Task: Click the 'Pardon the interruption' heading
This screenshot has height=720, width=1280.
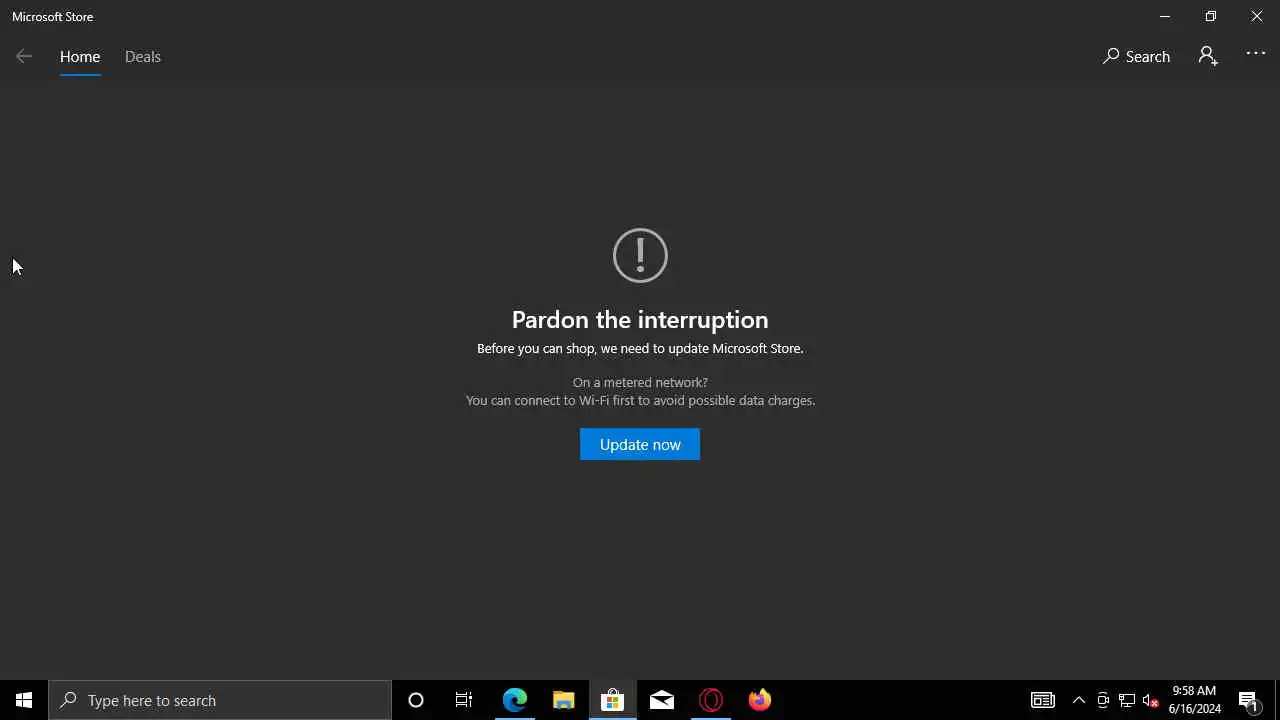Action: click(640, 319)
